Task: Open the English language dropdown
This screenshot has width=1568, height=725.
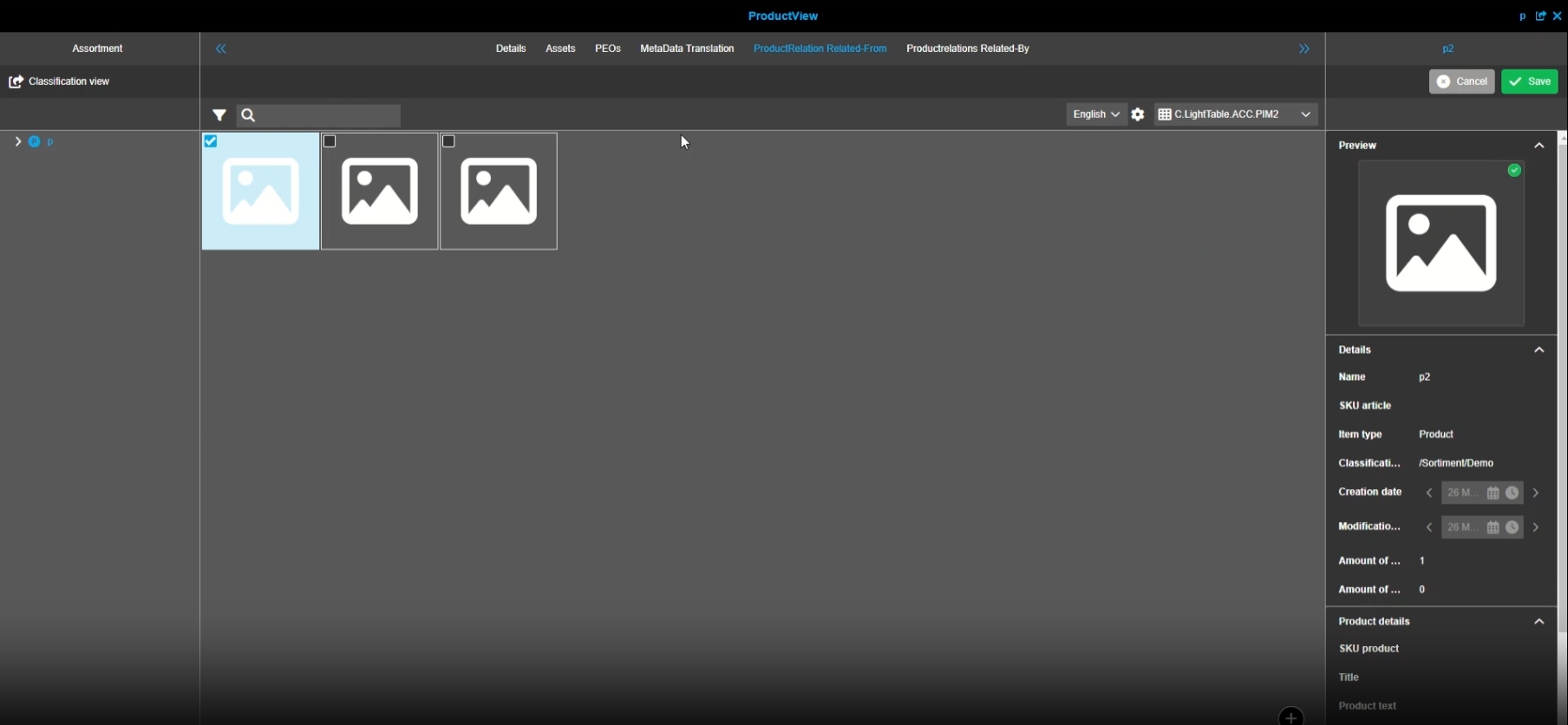Action: pyautogui.click(x=1096, y=114)
